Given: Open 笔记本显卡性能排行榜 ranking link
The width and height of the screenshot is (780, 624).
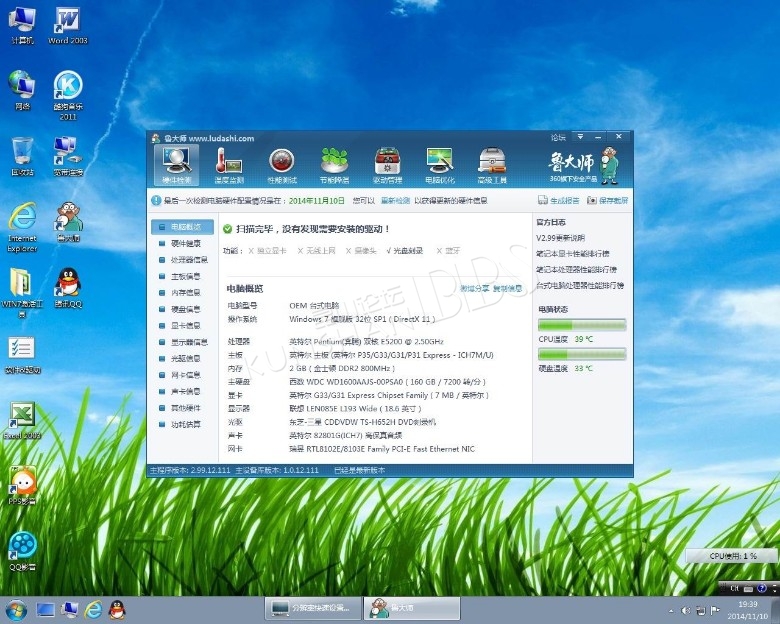Looking at the screenshot, I should pyautogui.click(x=573, y=254).
